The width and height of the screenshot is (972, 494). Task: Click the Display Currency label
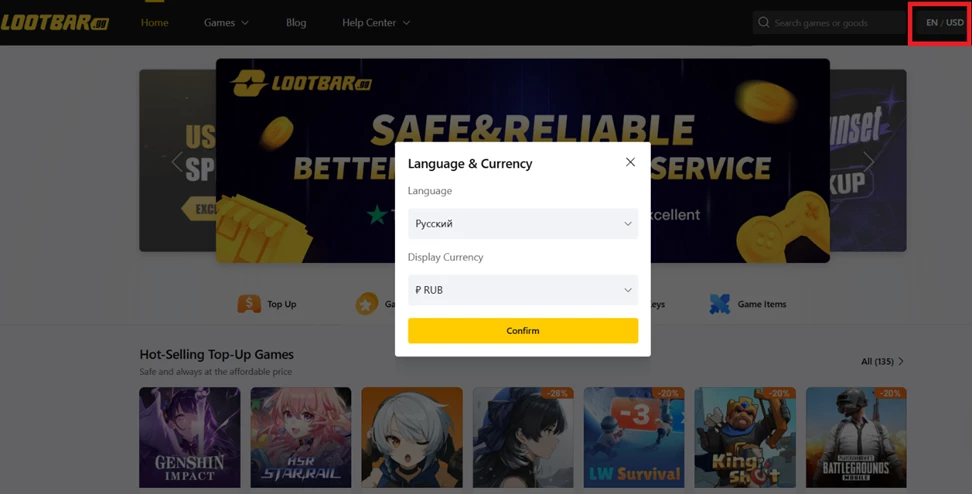445,257
